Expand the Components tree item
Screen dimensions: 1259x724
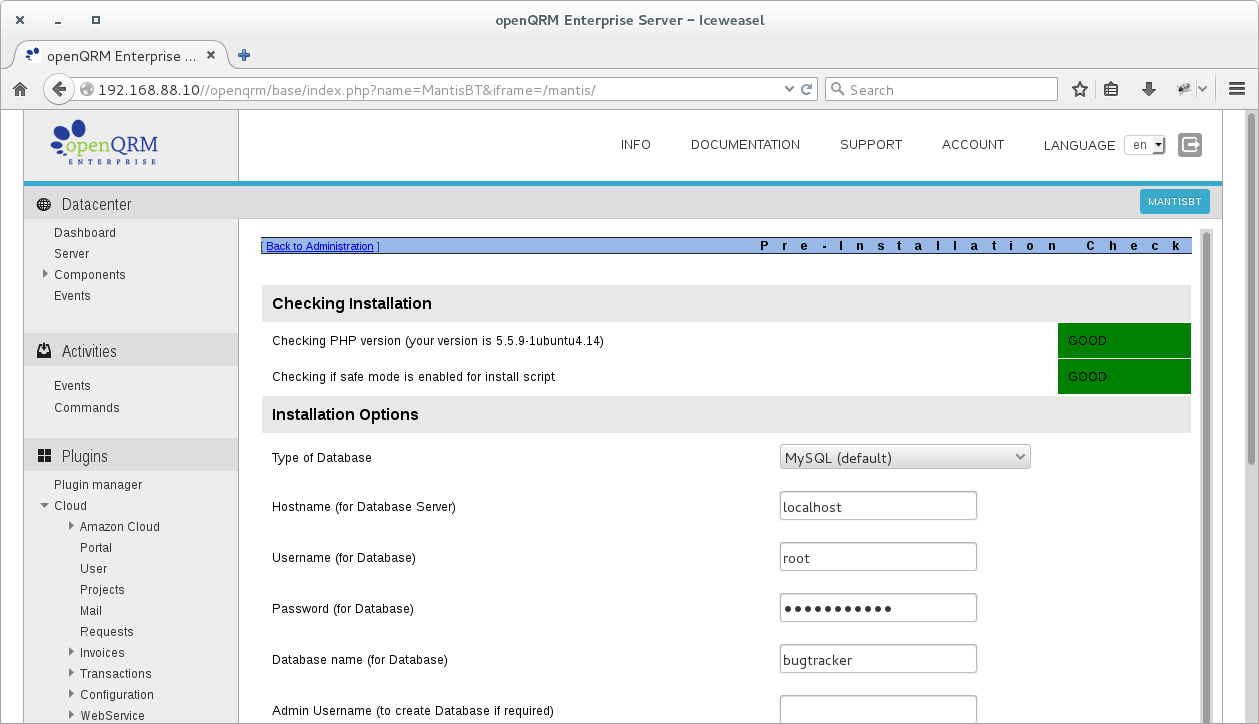coord(45,274)
